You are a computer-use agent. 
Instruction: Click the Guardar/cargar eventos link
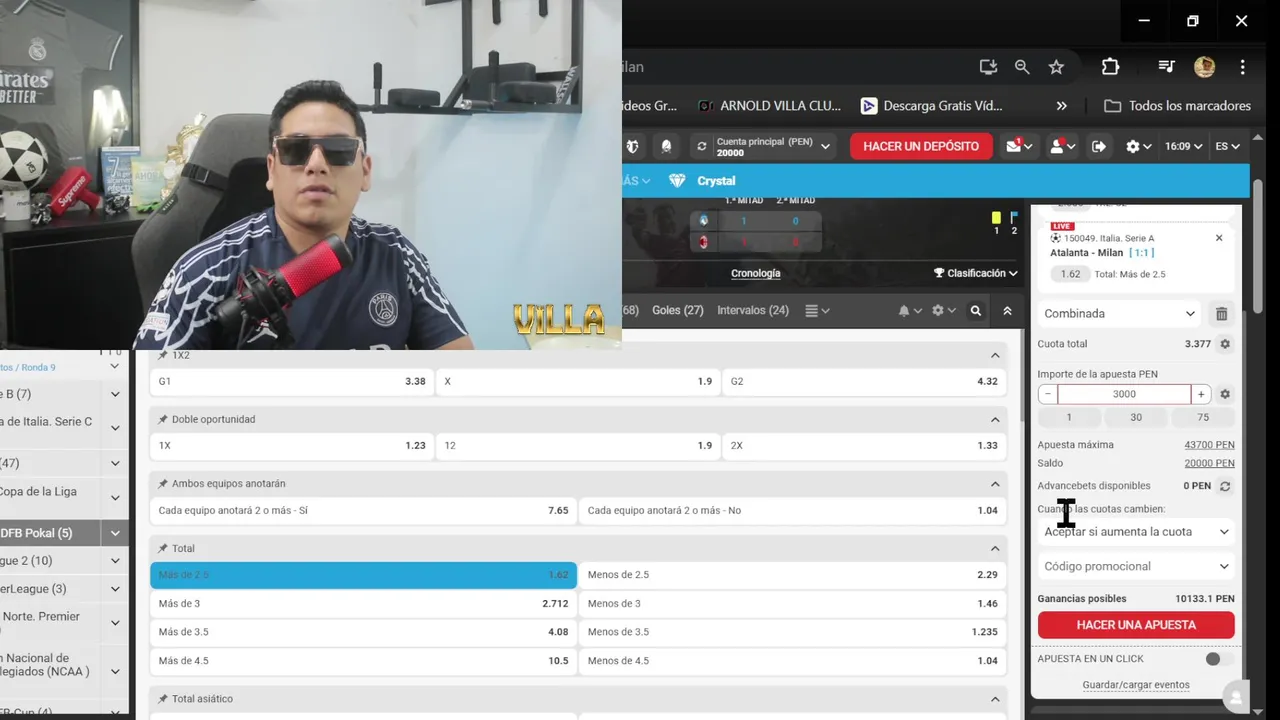coord(1136,686)
